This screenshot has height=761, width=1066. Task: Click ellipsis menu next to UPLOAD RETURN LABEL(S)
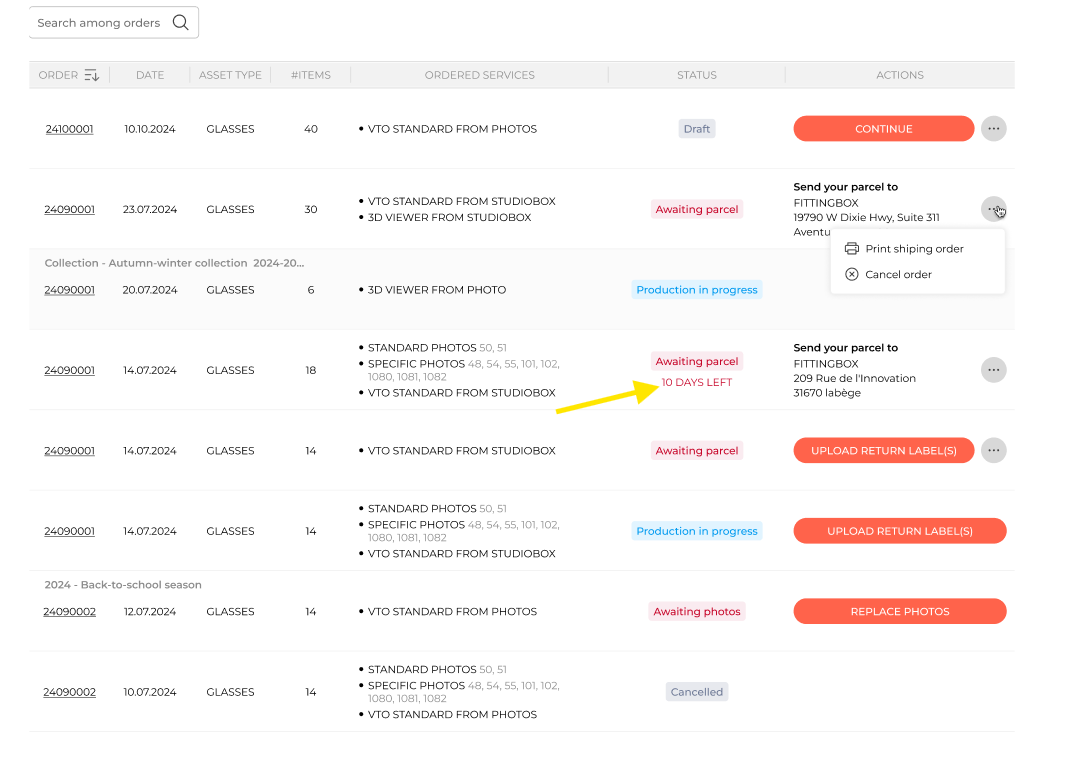coord(993,450)
